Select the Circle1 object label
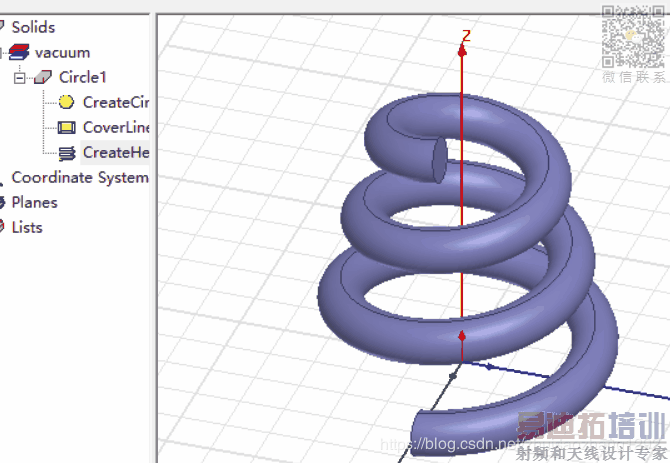 coord(82,77)
